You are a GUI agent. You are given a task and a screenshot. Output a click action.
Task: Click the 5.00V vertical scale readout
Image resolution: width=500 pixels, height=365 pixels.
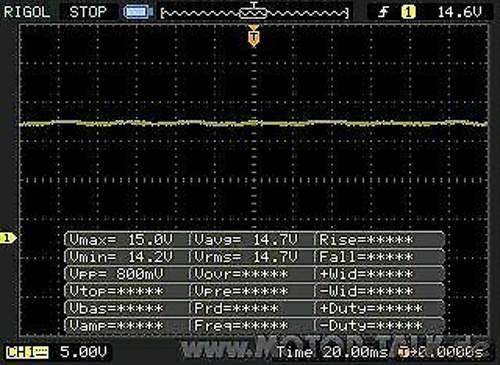83,352
